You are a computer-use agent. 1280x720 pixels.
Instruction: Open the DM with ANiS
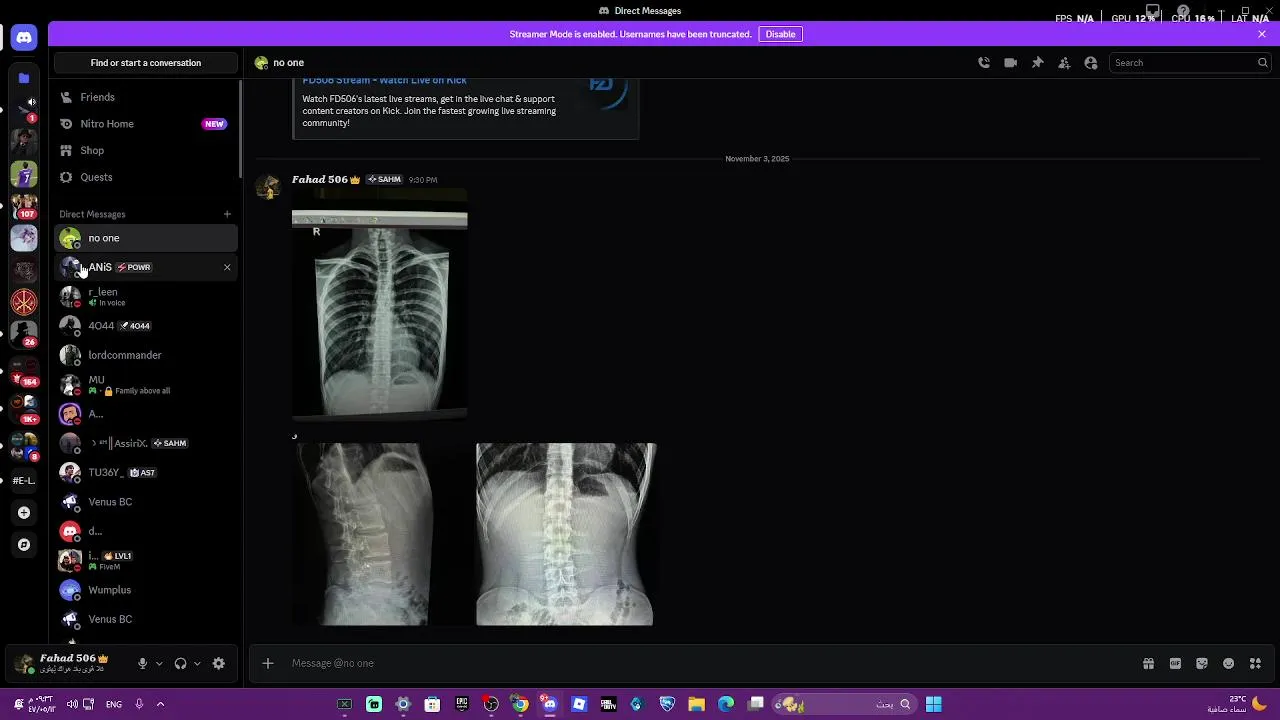(146, 267)
